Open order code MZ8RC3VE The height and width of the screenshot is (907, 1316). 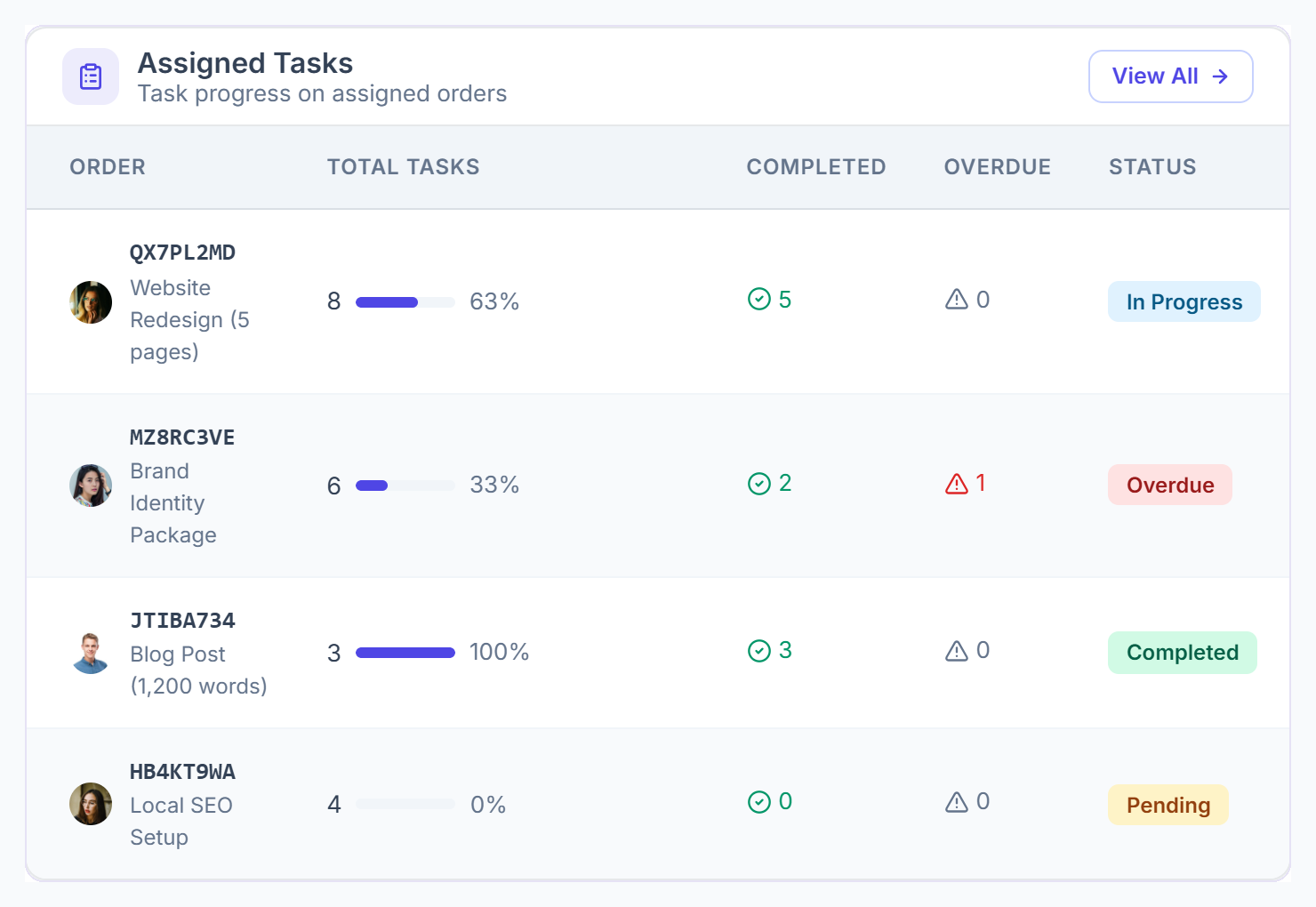[182, 437]
